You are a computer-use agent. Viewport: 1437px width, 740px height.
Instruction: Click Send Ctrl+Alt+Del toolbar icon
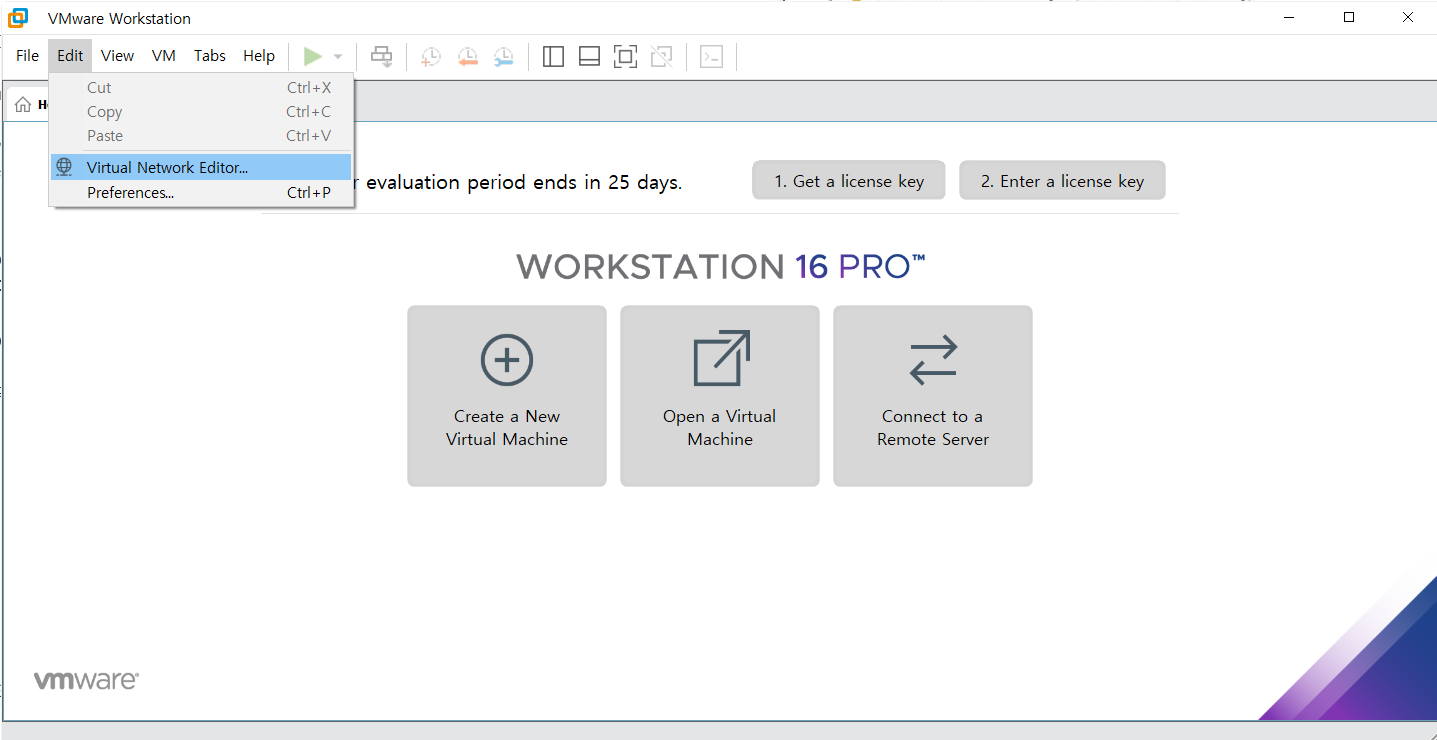pyautogui.click(x=381, y=57)
